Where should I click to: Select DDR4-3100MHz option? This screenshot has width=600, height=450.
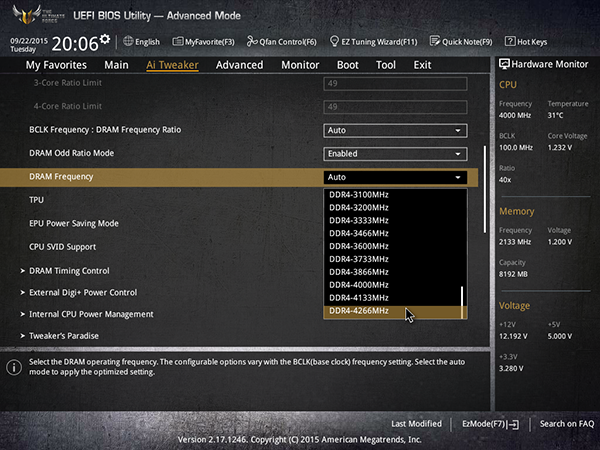(395, 195)
